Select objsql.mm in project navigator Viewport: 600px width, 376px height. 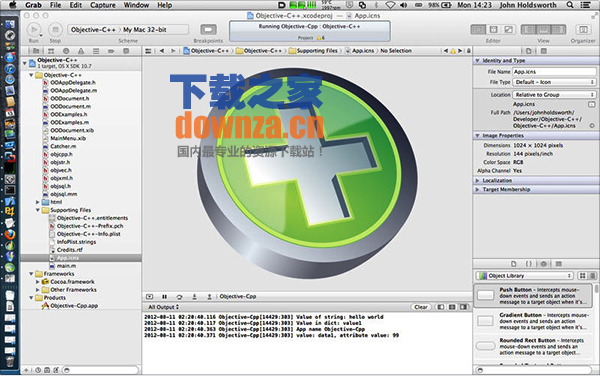point(64,194)
